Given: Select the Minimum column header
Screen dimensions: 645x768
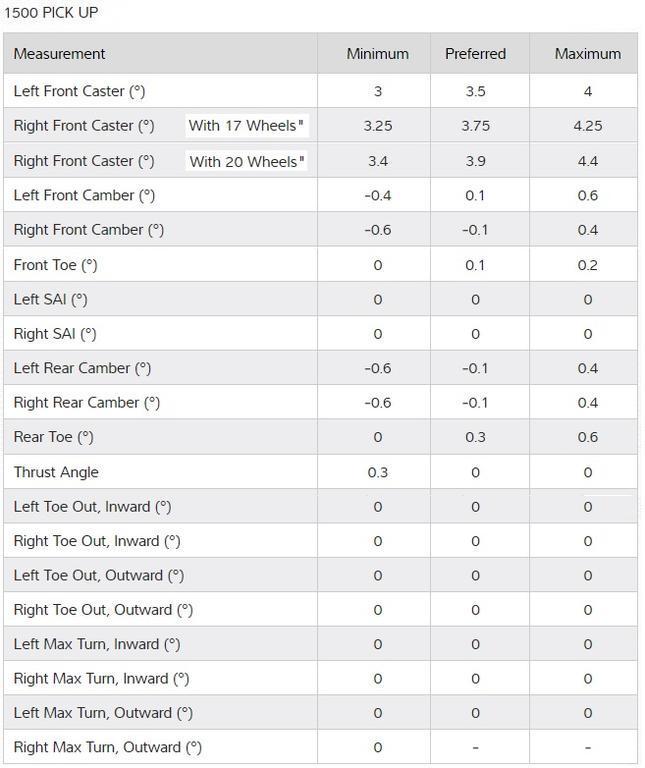Looking at the screenshot, I should 378,53.
